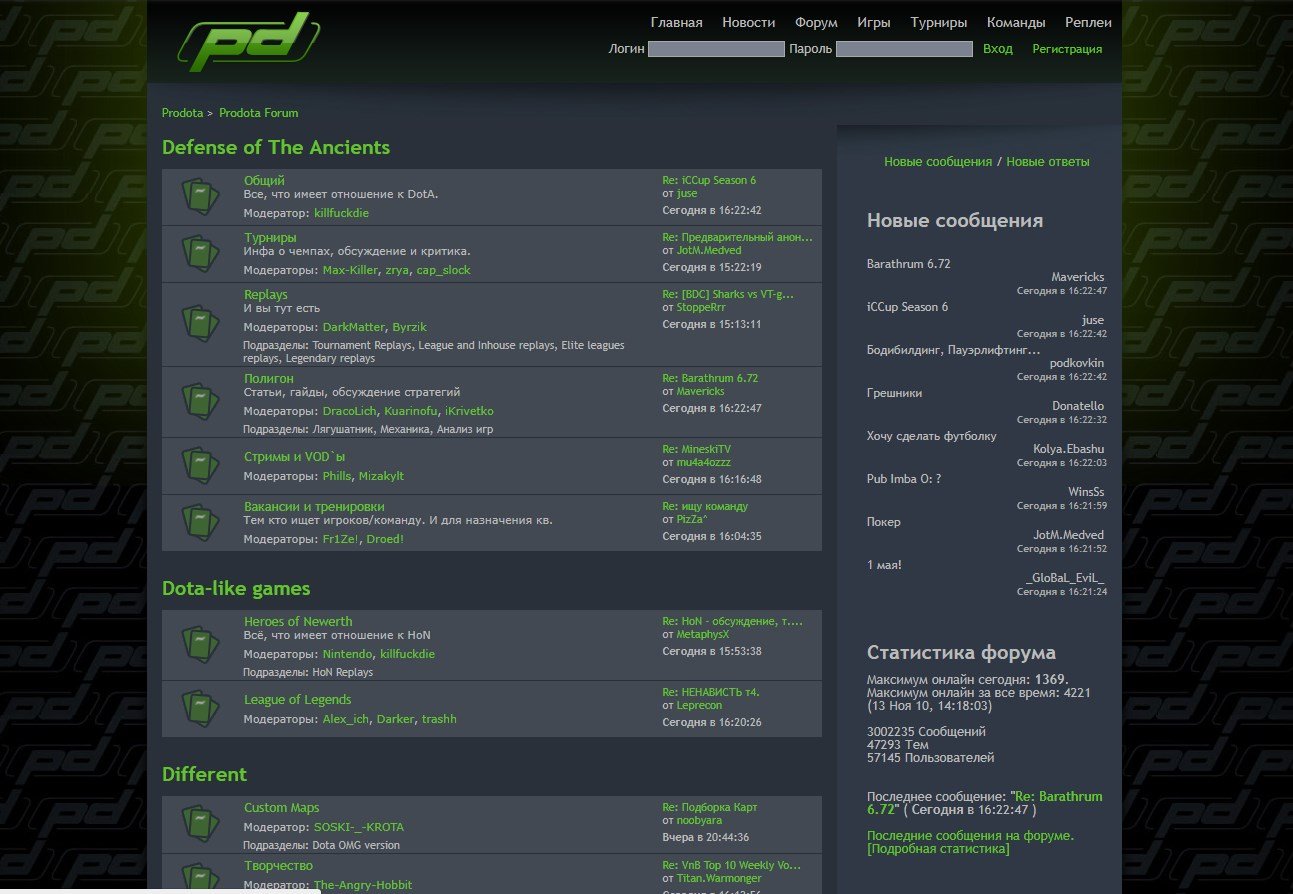Click the board icon beside League of Legends
The width and height of the screenshot is (1293, 894).
(x=201, y=708)
